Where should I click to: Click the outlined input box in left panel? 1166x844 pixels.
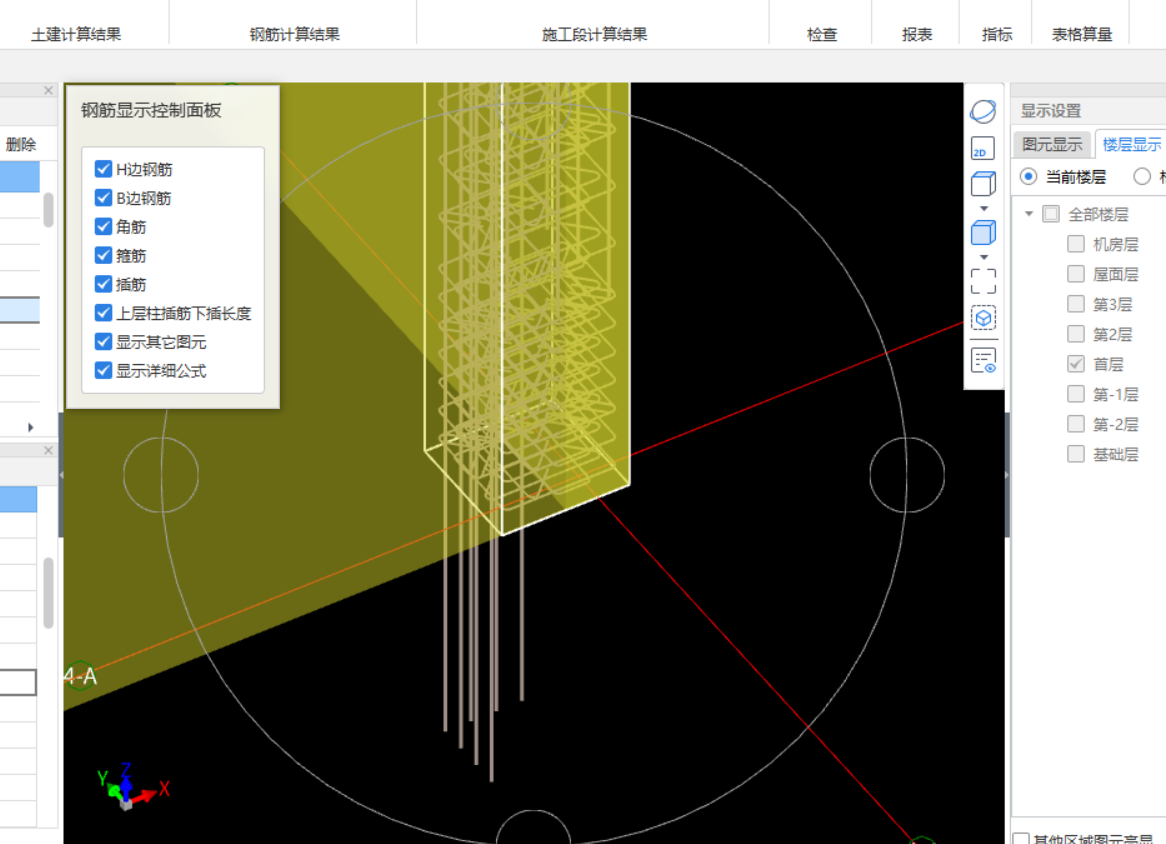click(x=18, y=682)
